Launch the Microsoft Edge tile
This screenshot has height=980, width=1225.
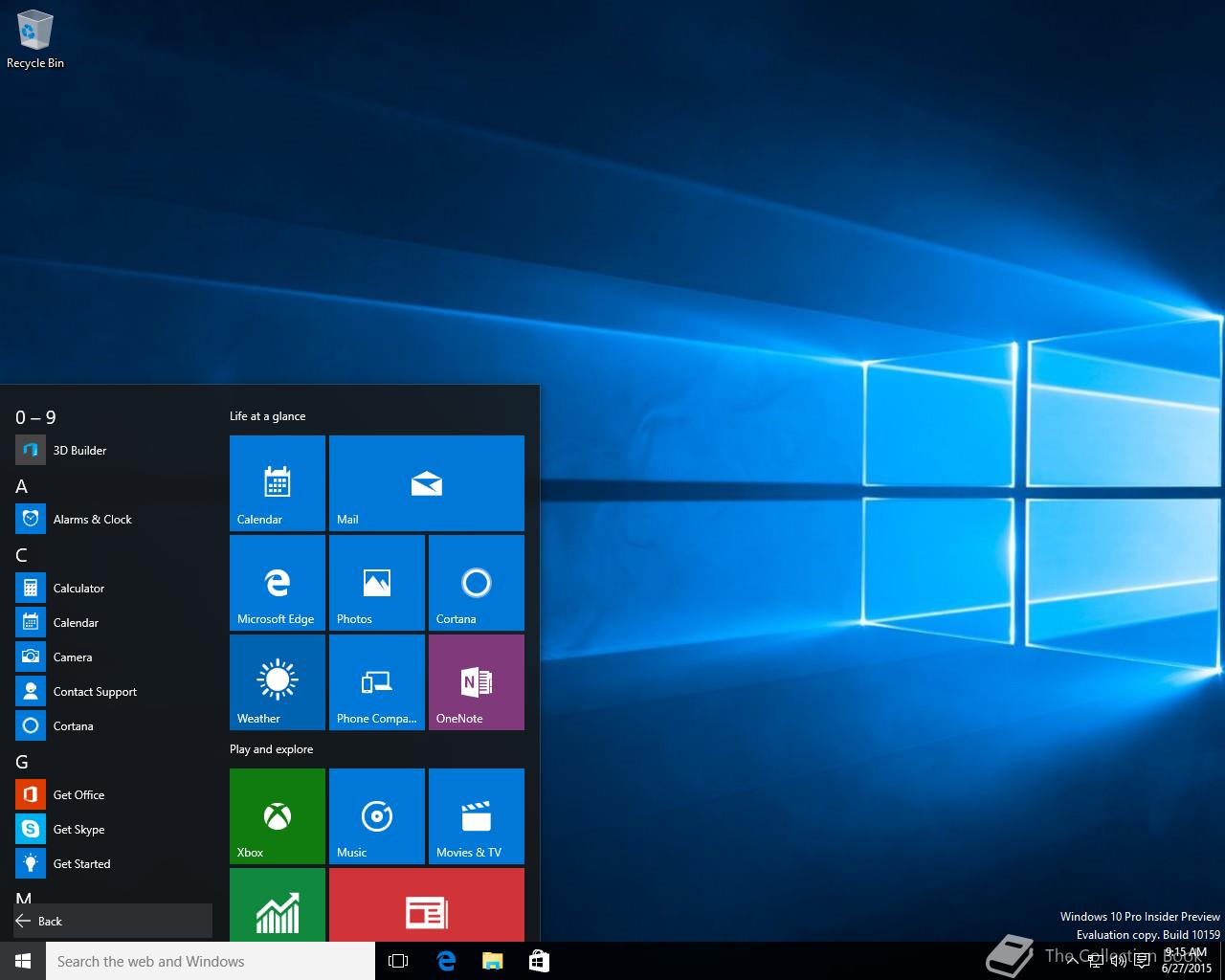point(278,583)
